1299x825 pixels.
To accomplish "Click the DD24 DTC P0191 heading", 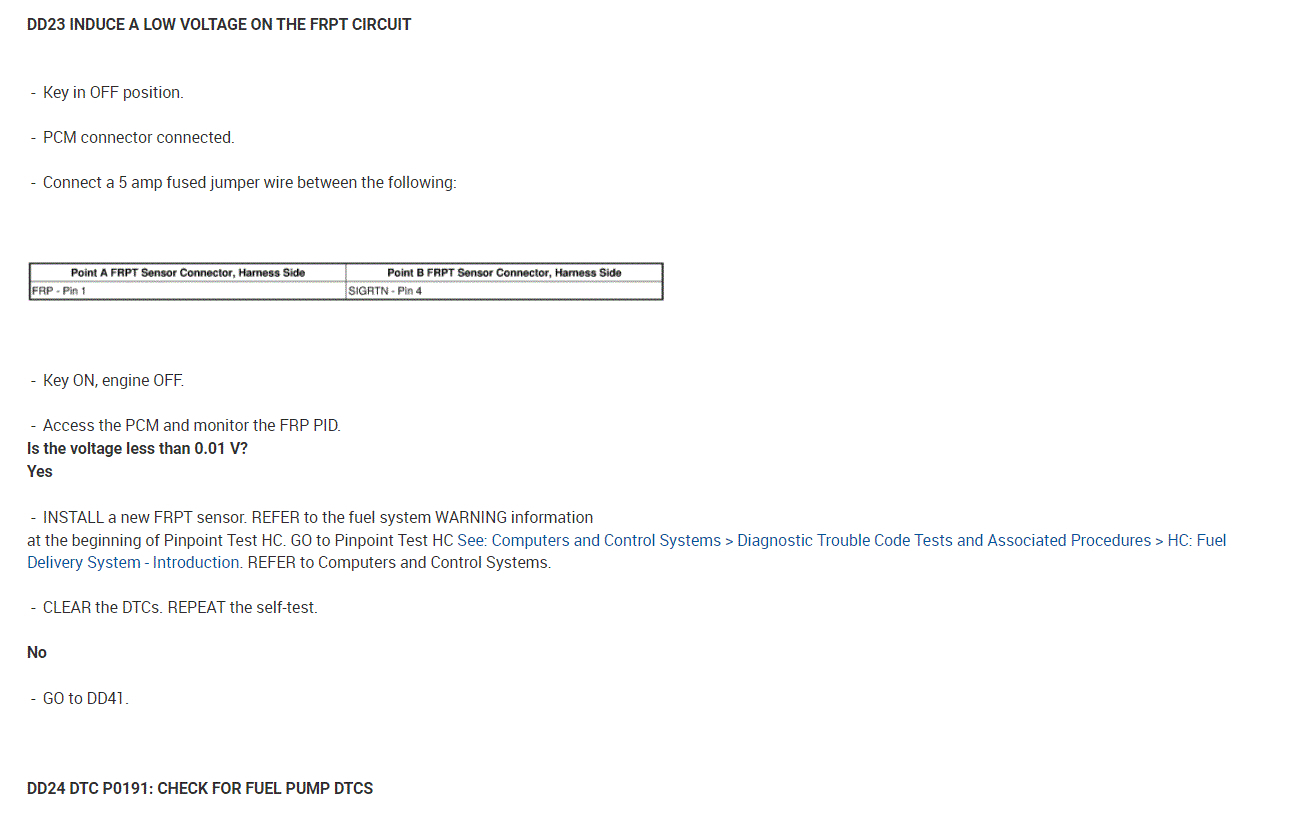I will pos(200,789).
